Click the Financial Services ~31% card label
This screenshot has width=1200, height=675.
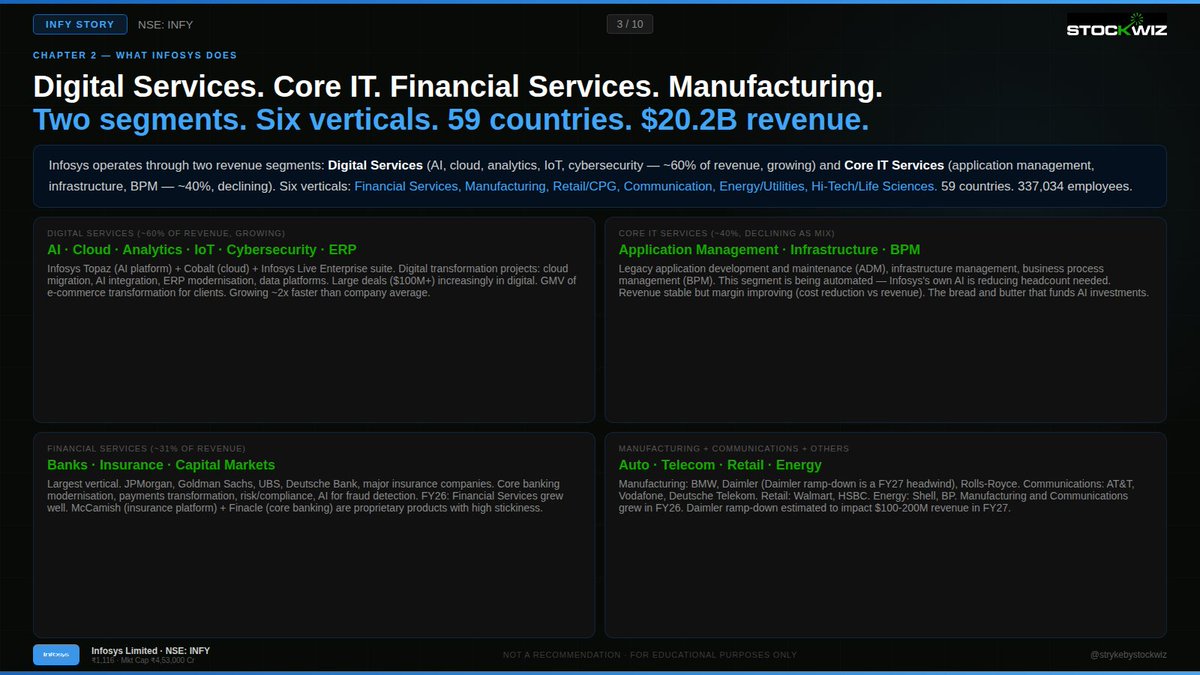tap(146, 449)
